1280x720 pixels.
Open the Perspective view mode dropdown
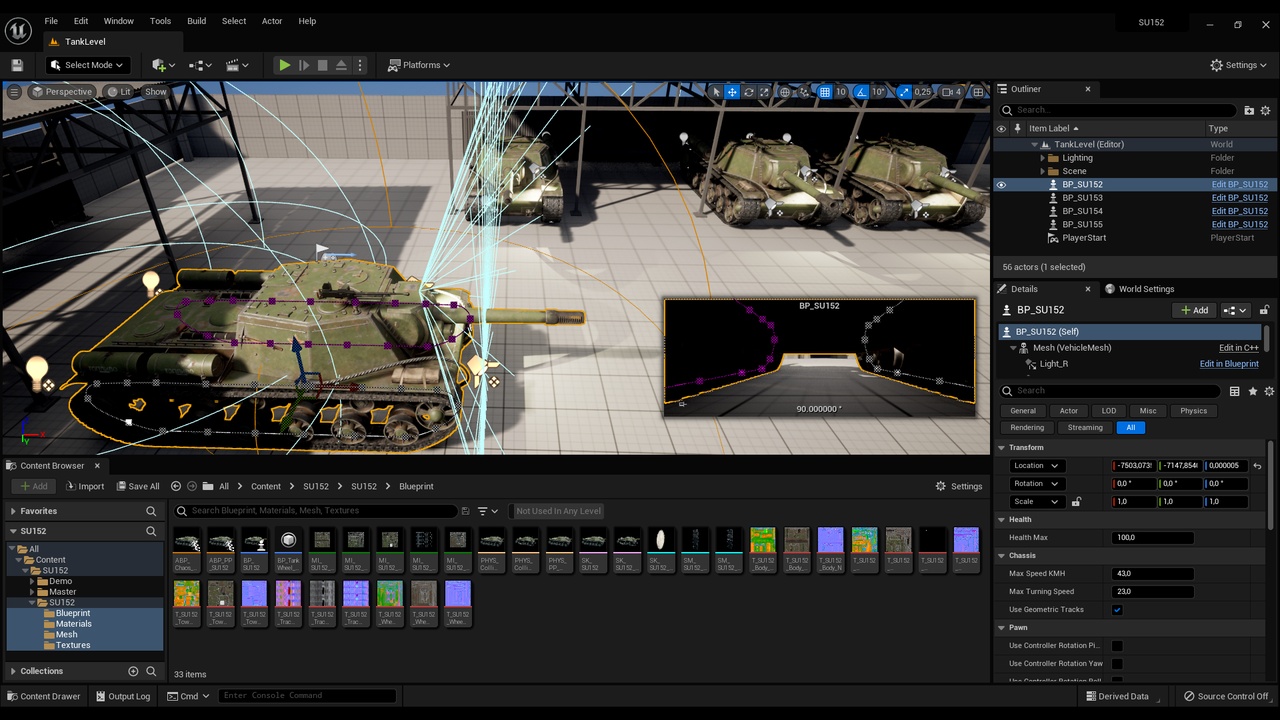coord(61,92)
